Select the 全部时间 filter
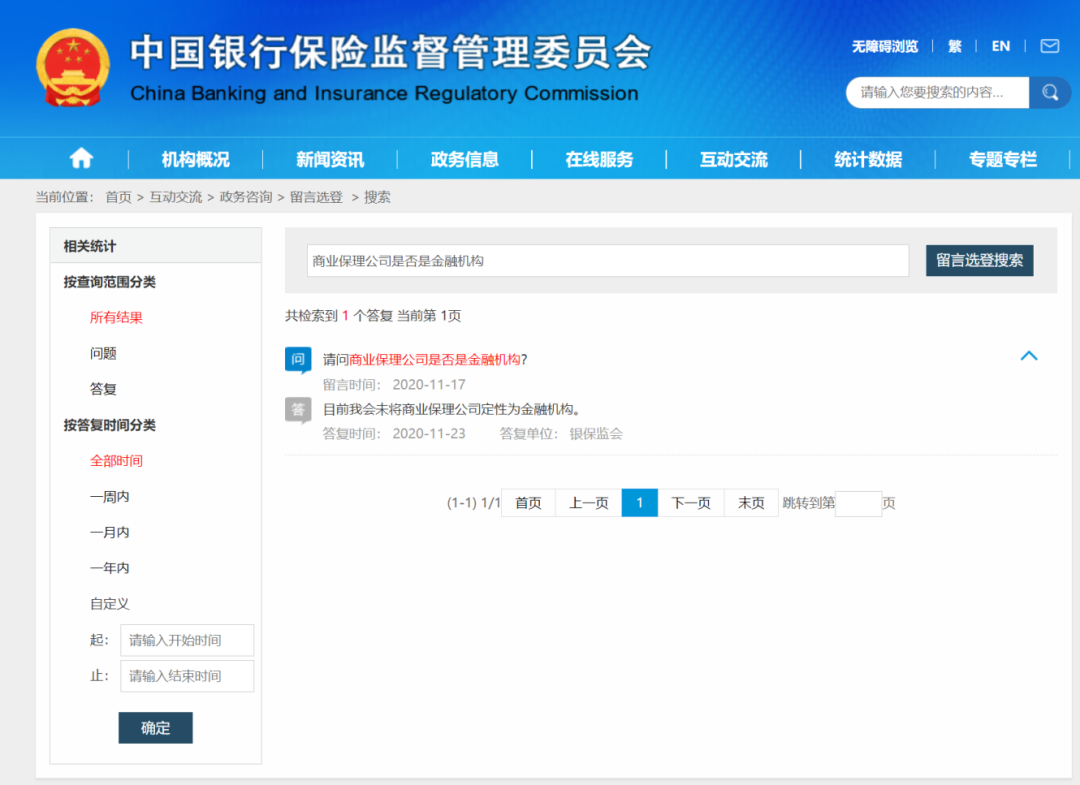The height and width of the screenshot is (785, 1080). 116,461
